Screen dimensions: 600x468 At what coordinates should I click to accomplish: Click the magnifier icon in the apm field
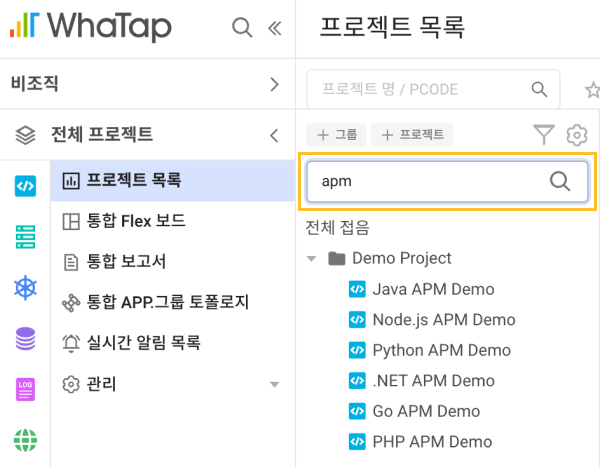560,181
